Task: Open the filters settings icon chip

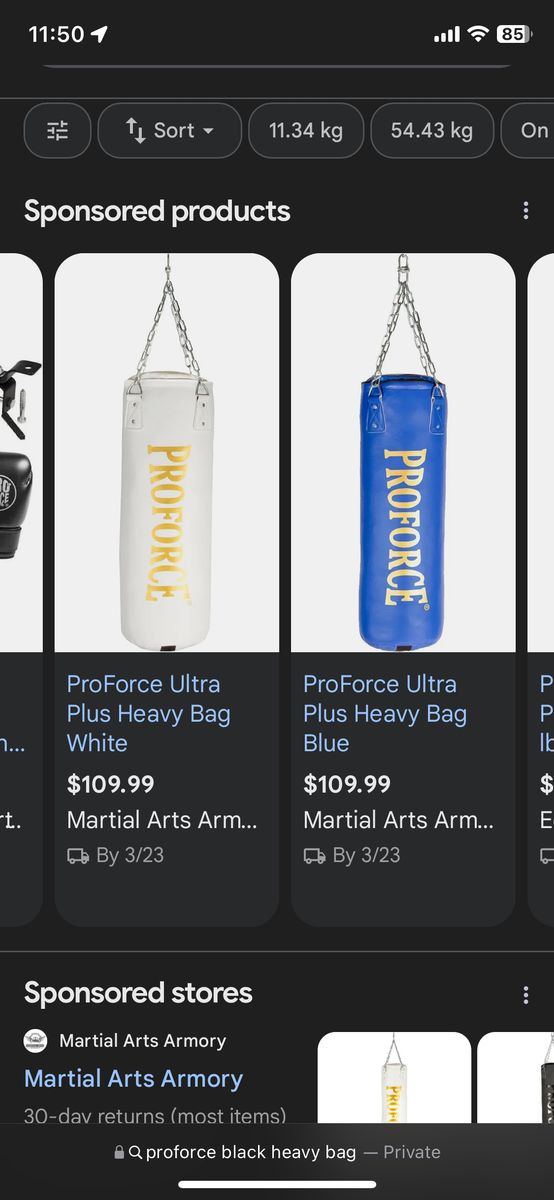Action: tap(57, 130)
